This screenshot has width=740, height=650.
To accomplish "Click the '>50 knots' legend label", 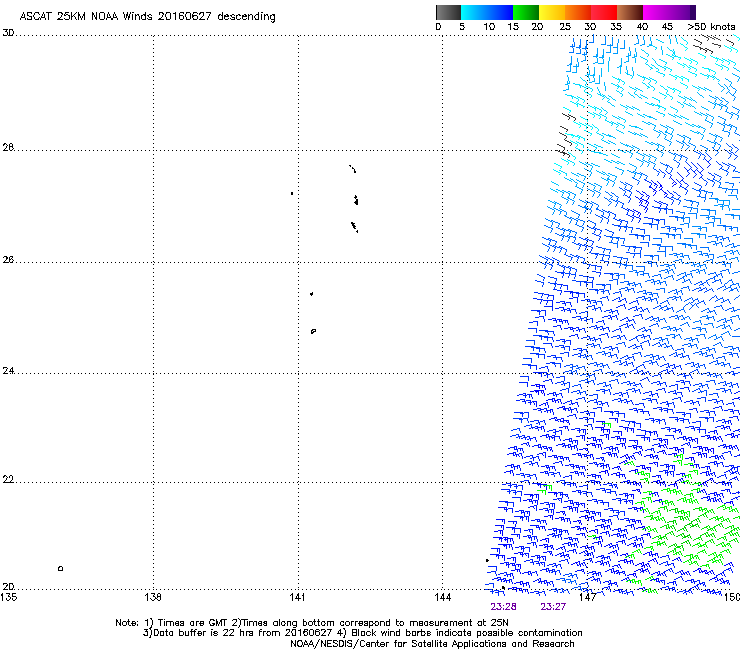I will [x=711, y=27].
